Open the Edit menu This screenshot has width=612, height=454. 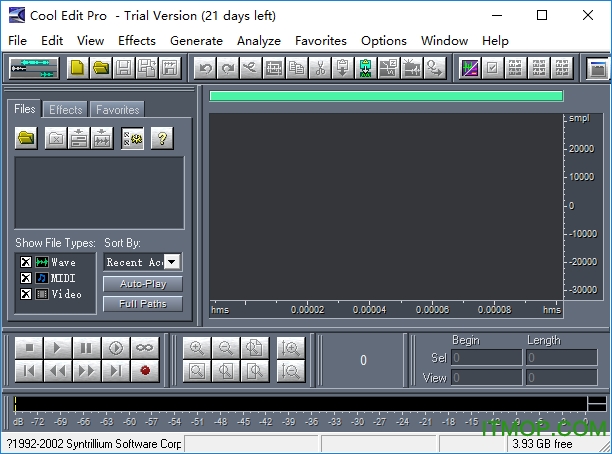click(52, 41)
